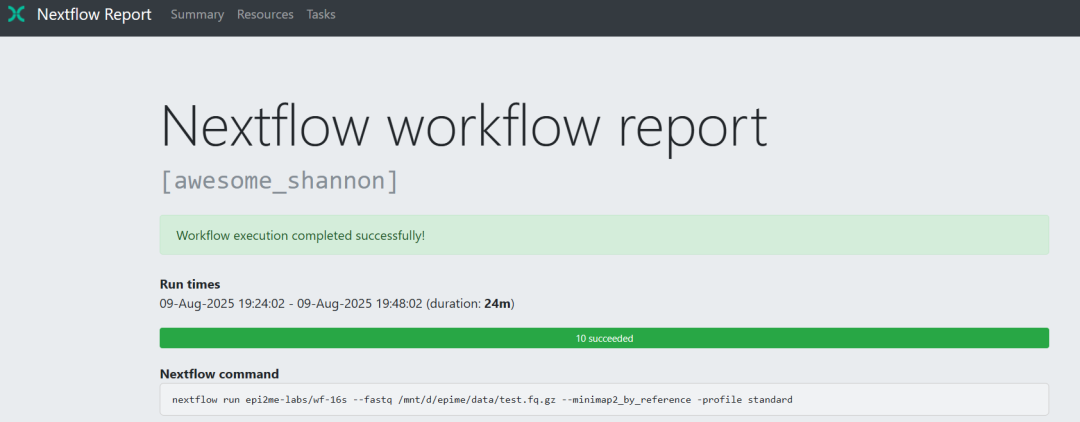
Task: Click the "Run times" label
Action: (x=190, y=284)
